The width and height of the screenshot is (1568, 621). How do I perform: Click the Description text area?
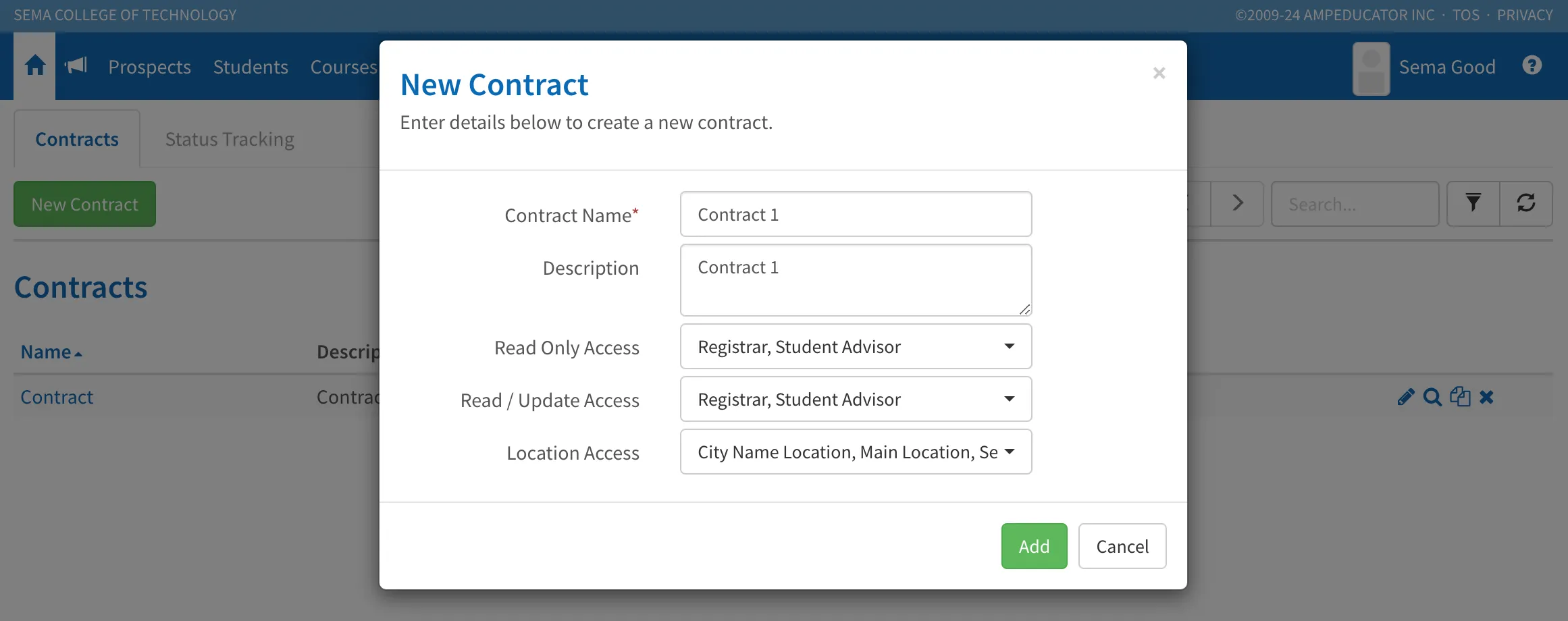(856, 280)
